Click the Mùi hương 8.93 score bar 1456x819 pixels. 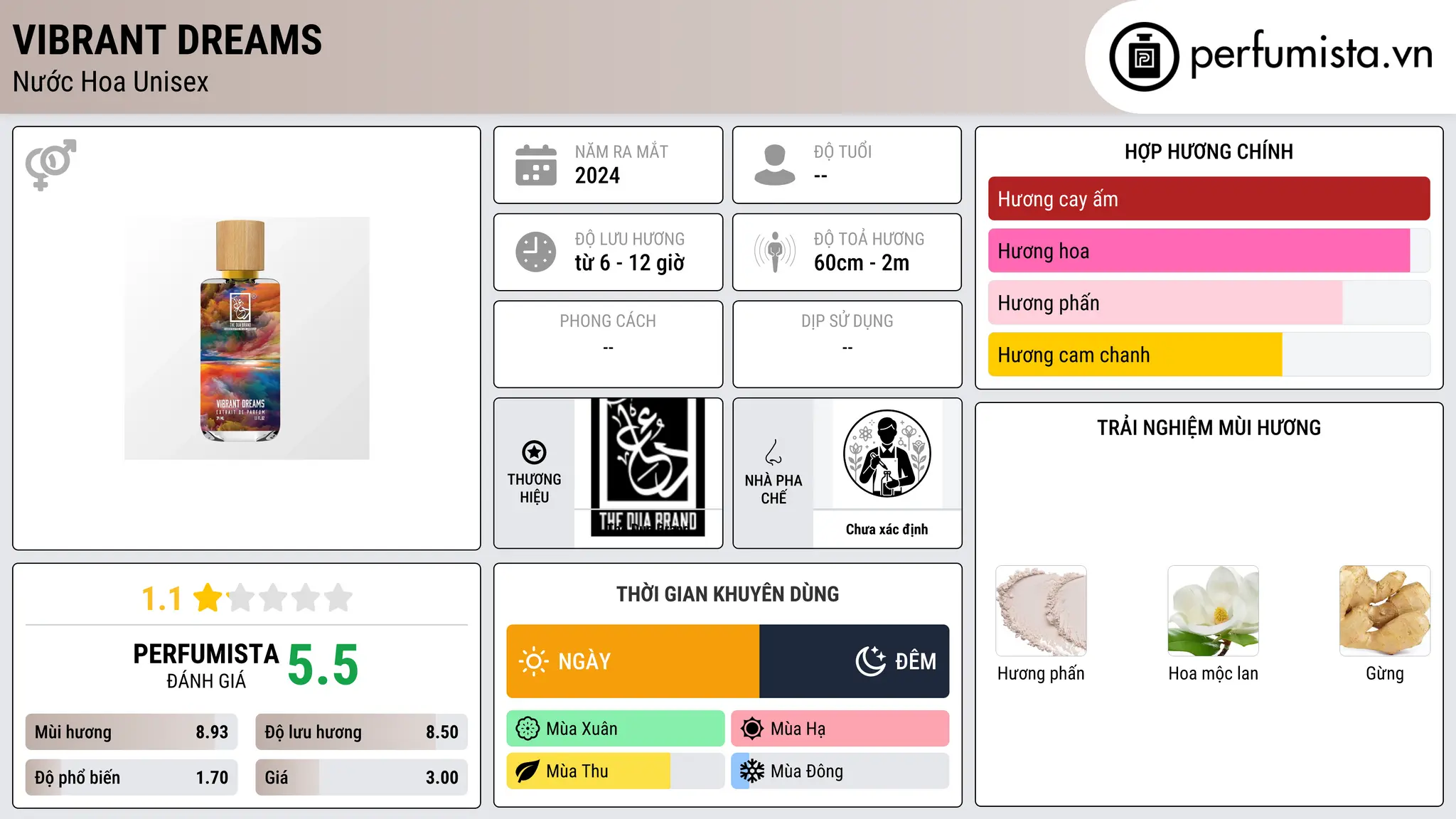click(x=132, y=732)
